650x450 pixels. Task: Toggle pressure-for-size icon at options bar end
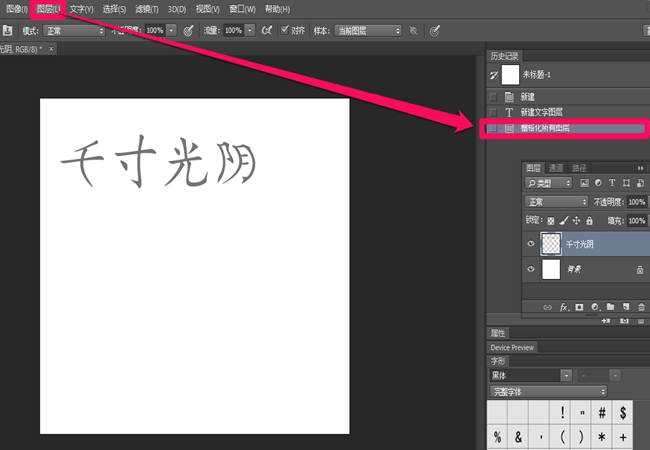coord(434,31)
